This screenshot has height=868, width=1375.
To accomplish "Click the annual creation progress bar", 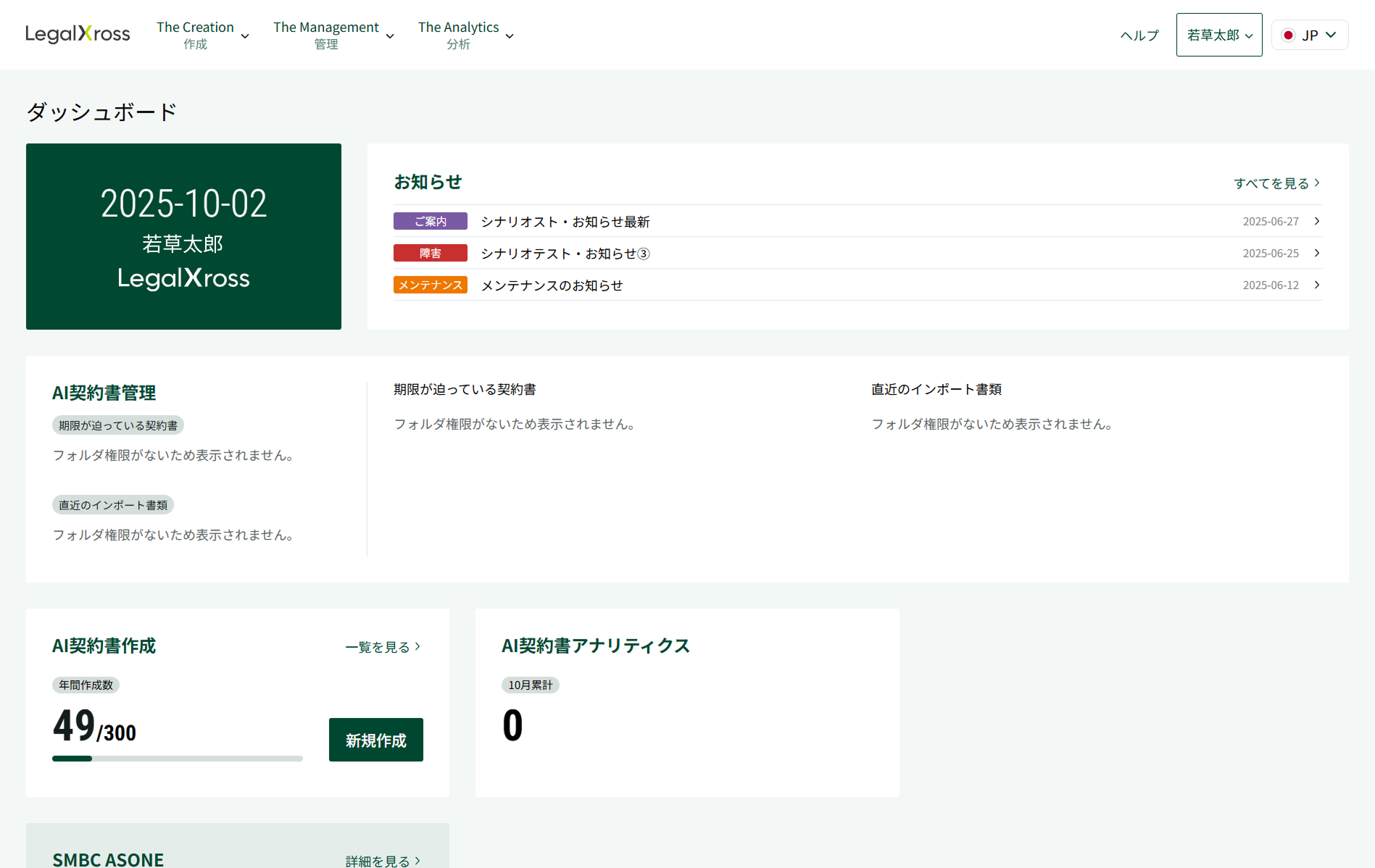I will tap(177, 758).
